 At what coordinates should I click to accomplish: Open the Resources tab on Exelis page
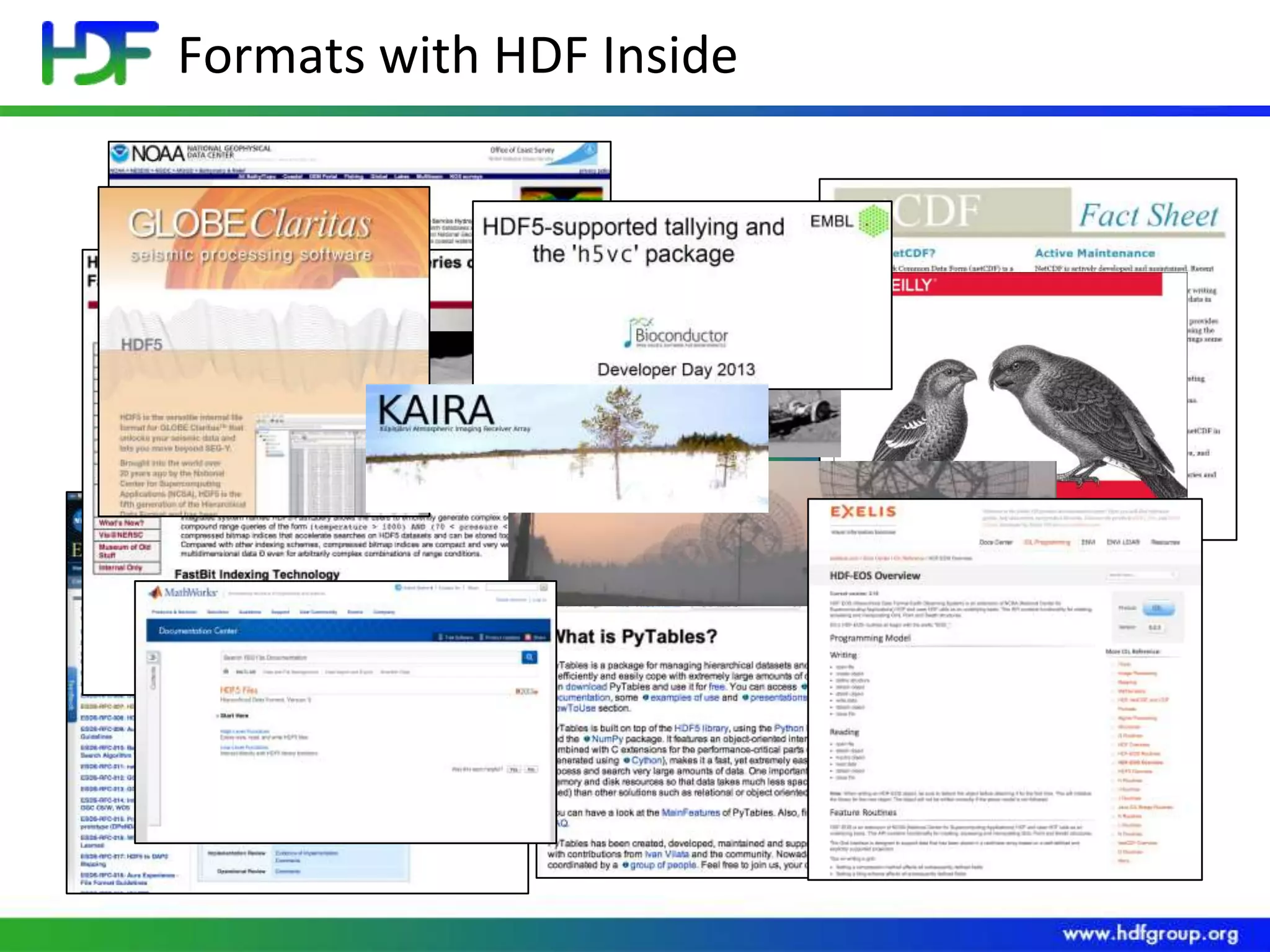1165,542
